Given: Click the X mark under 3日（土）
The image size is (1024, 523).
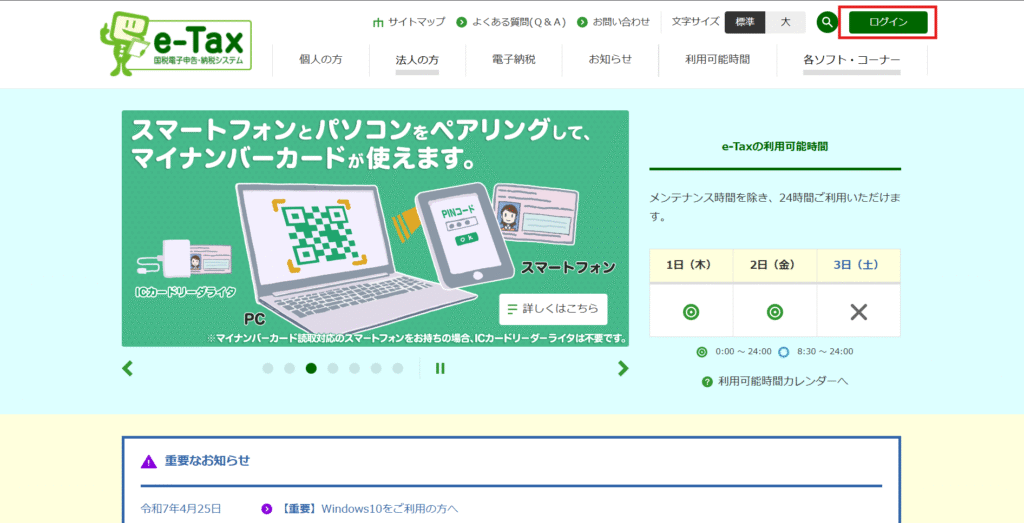Looking at the screenshot, I should 858,312.
